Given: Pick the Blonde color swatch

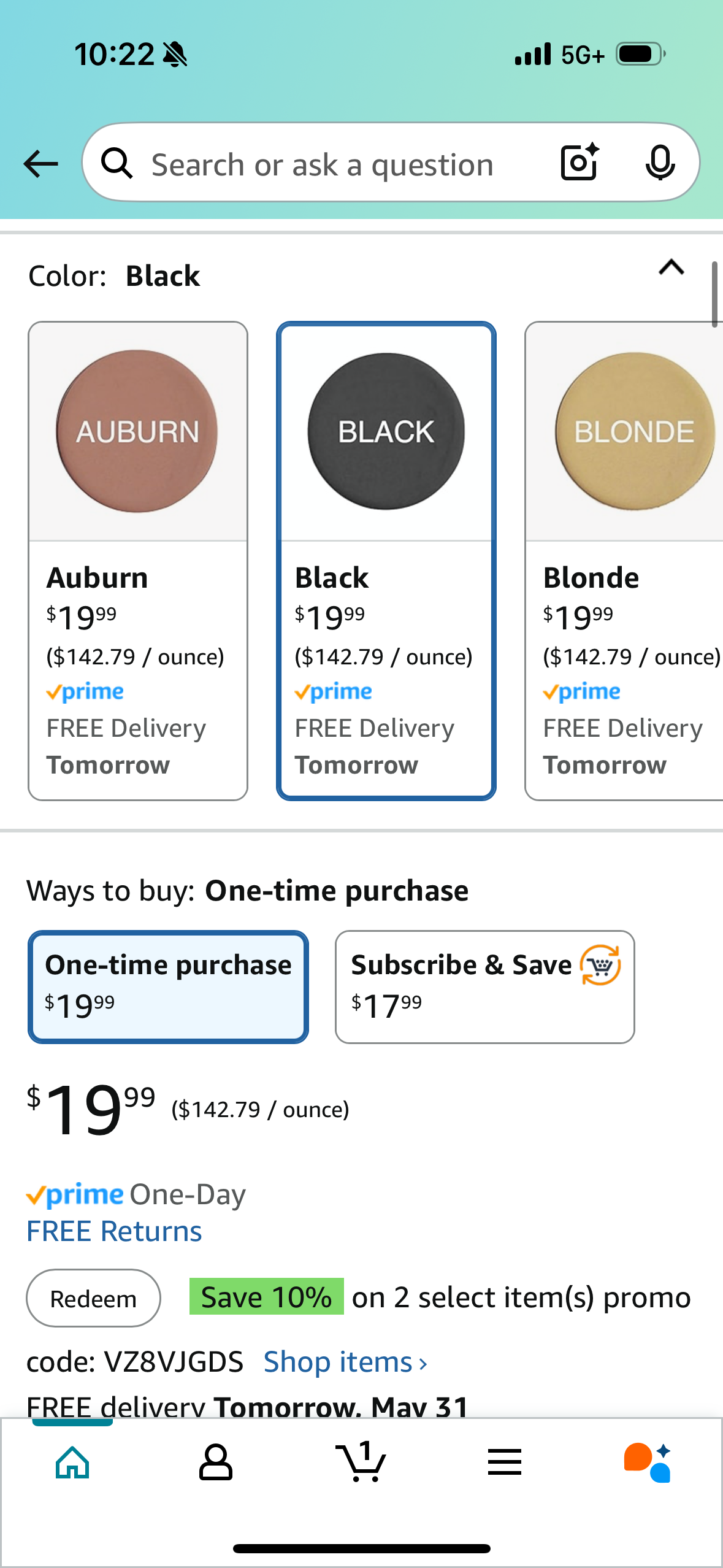Looking at the screenshot, I should [x=624, y=561].
